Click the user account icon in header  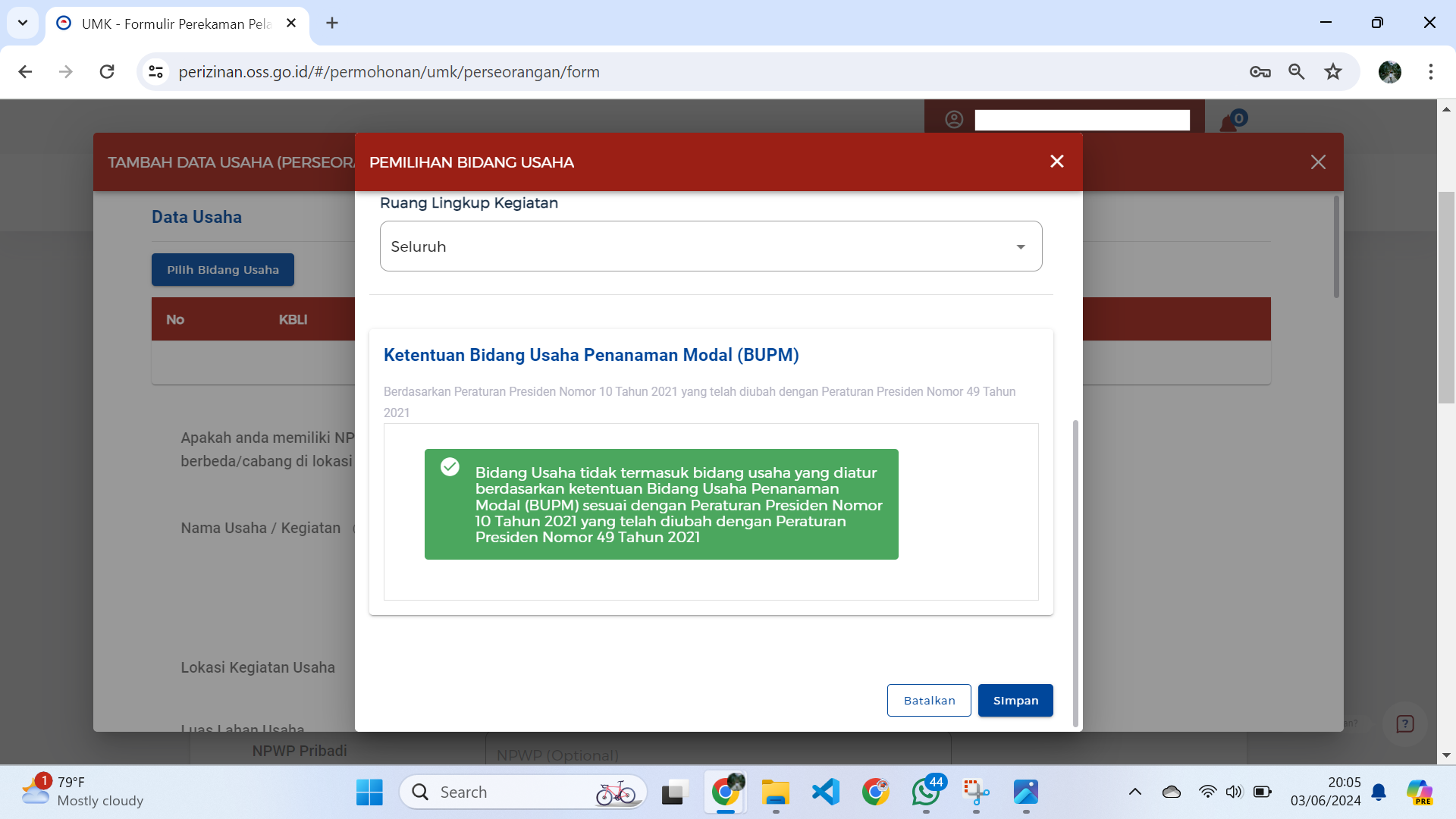click(954, 120)
